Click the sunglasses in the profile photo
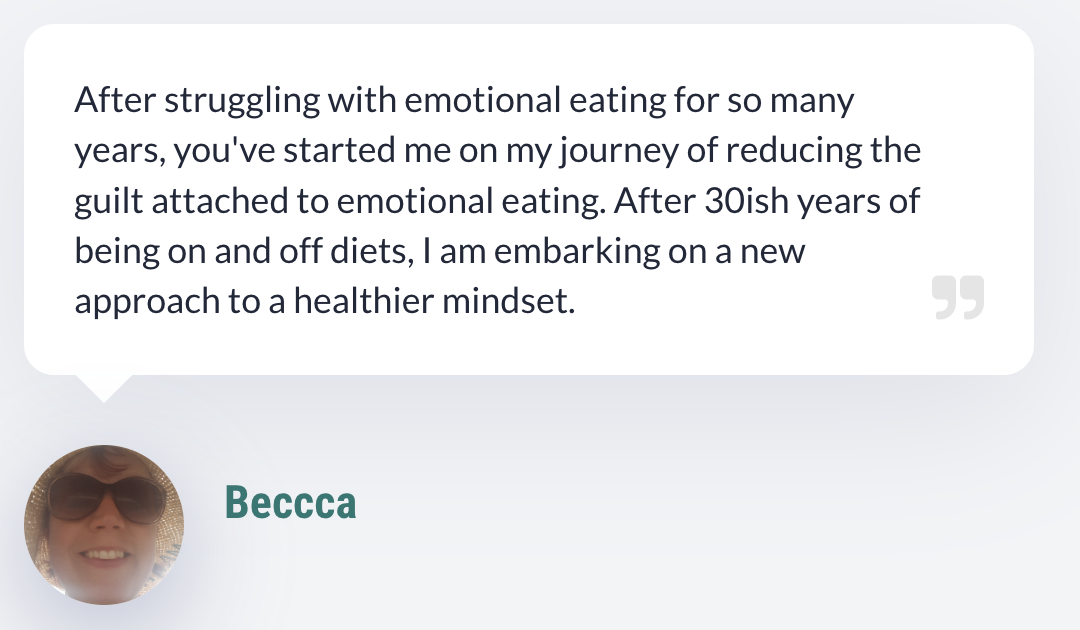Screen dimensions: 1080x630 point(104,497)
